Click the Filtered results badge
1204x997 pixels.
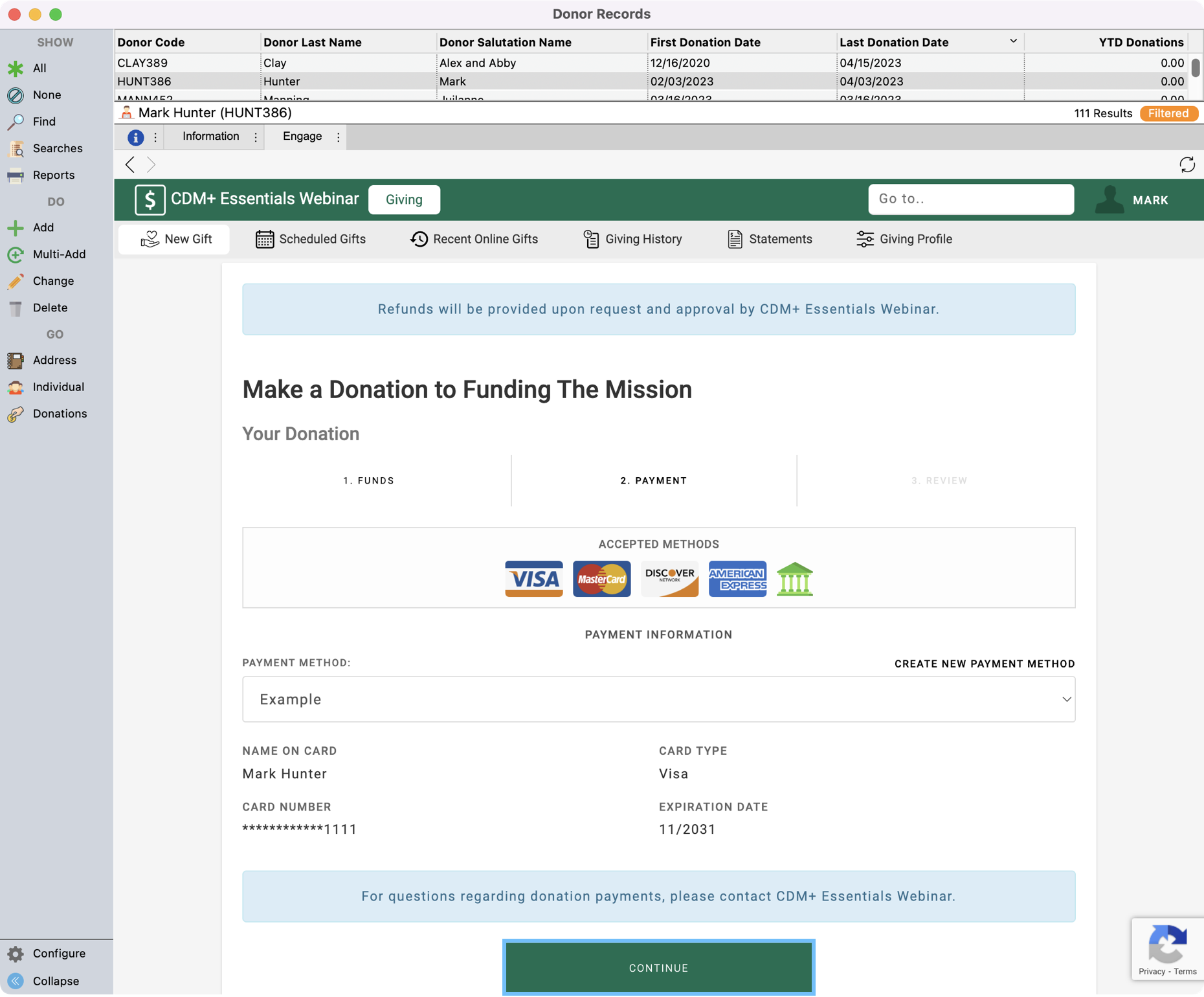pyautogui.click(x=1168, y=113)
